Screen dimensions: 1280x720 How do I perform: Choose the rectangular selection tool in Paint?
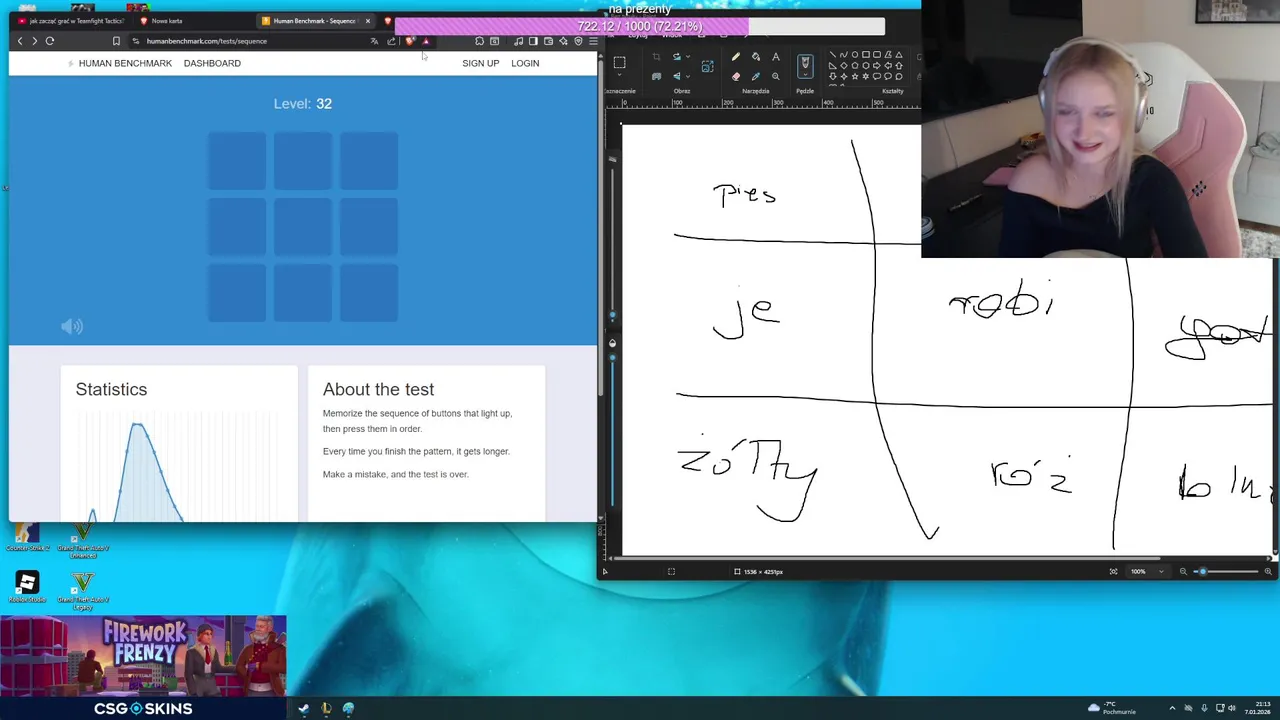click(x=619, y=62)
